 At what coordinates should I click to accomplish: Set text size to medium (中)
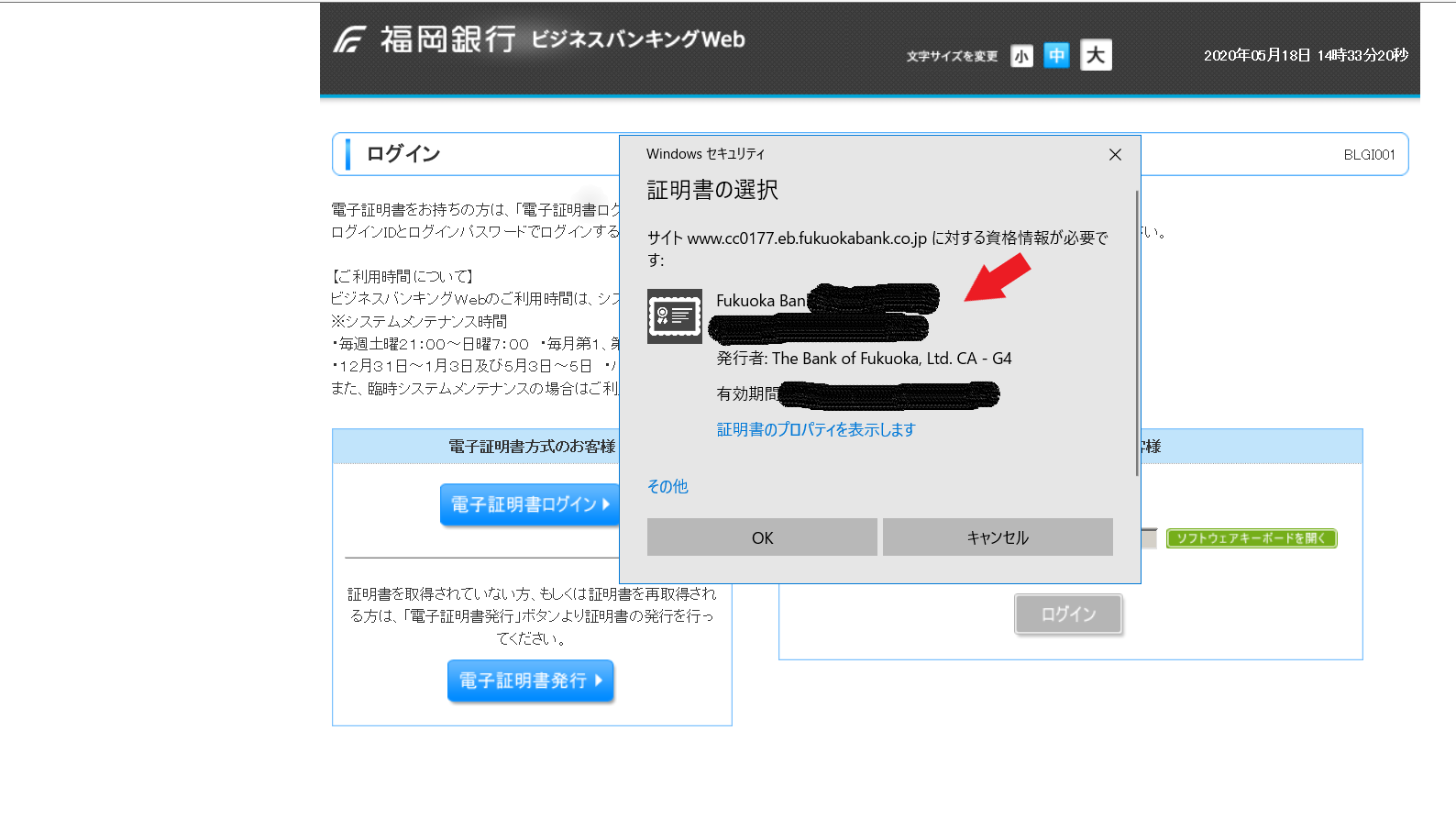[1056, 55]
